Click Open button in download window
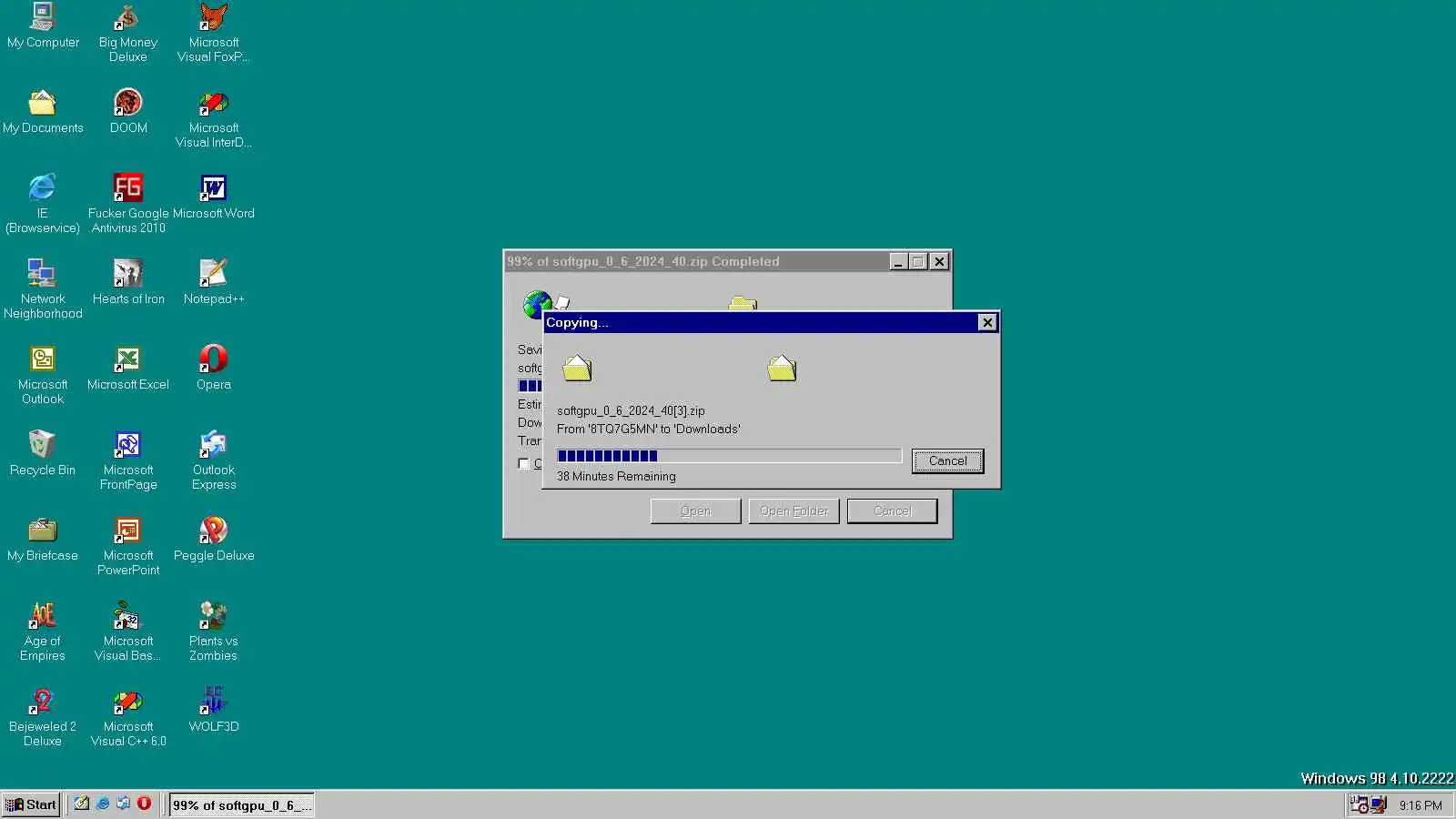Screen dimensions: 1456x819 (x=696, y=511)
